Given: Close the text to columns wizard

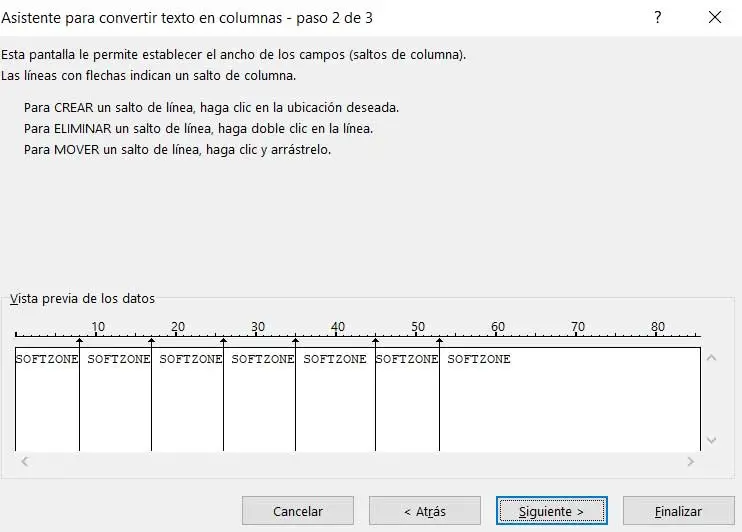Looking at the screenshot, I should pyautogui.click(x=714, y=18).
